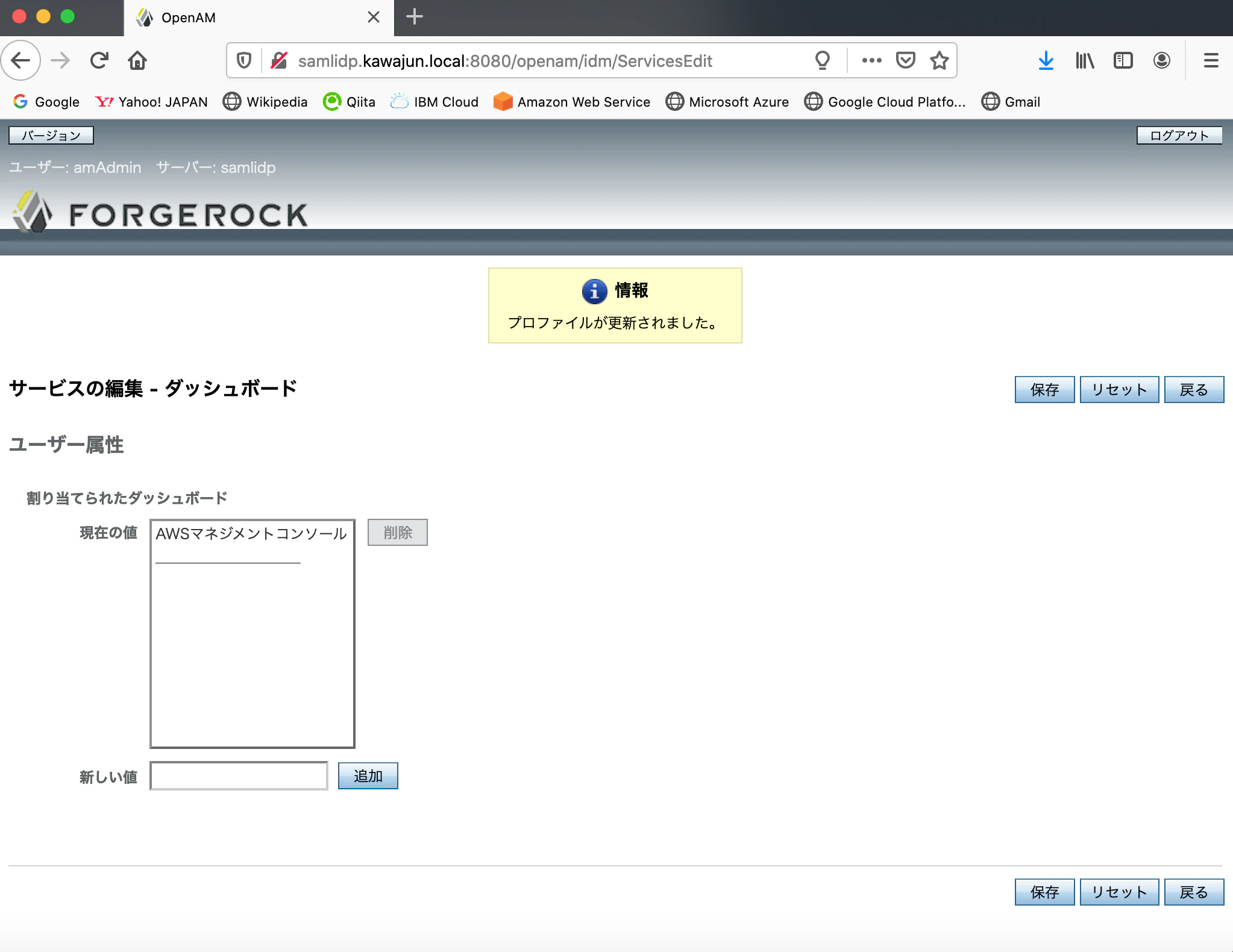
Task: Open the library icon in toolbar
Action: pos(1085,60)
